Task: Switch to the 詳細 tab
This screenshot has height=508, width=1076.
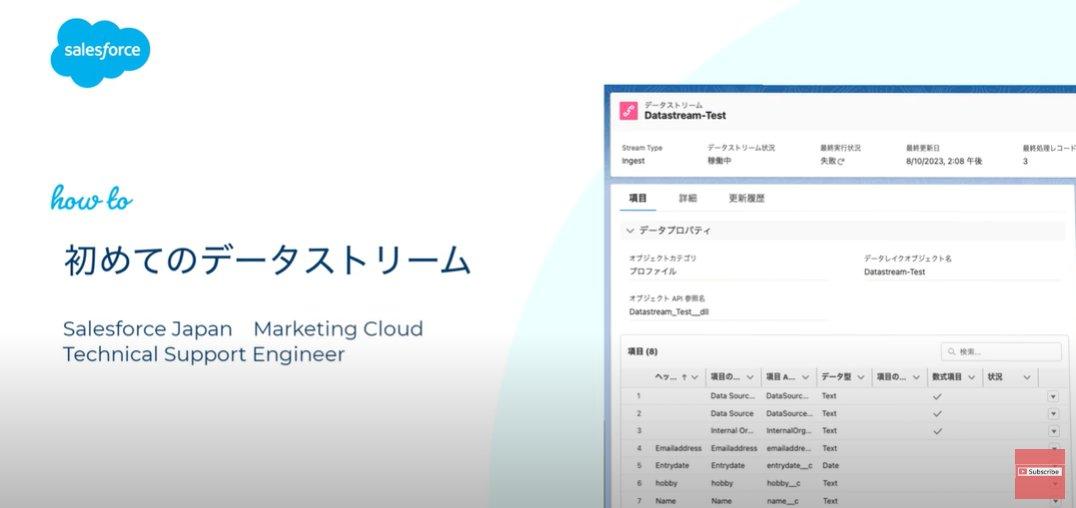Action: click(688, 198)
